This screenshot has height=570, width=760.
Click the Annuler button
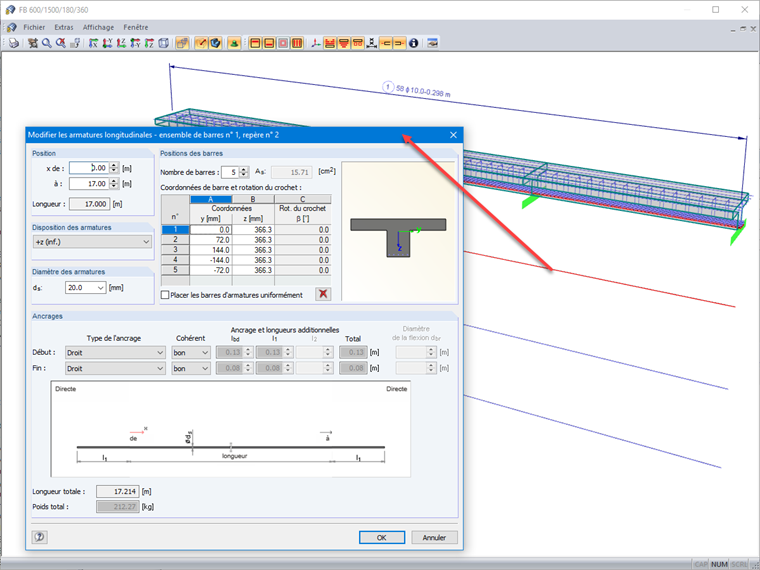point(434,538)
